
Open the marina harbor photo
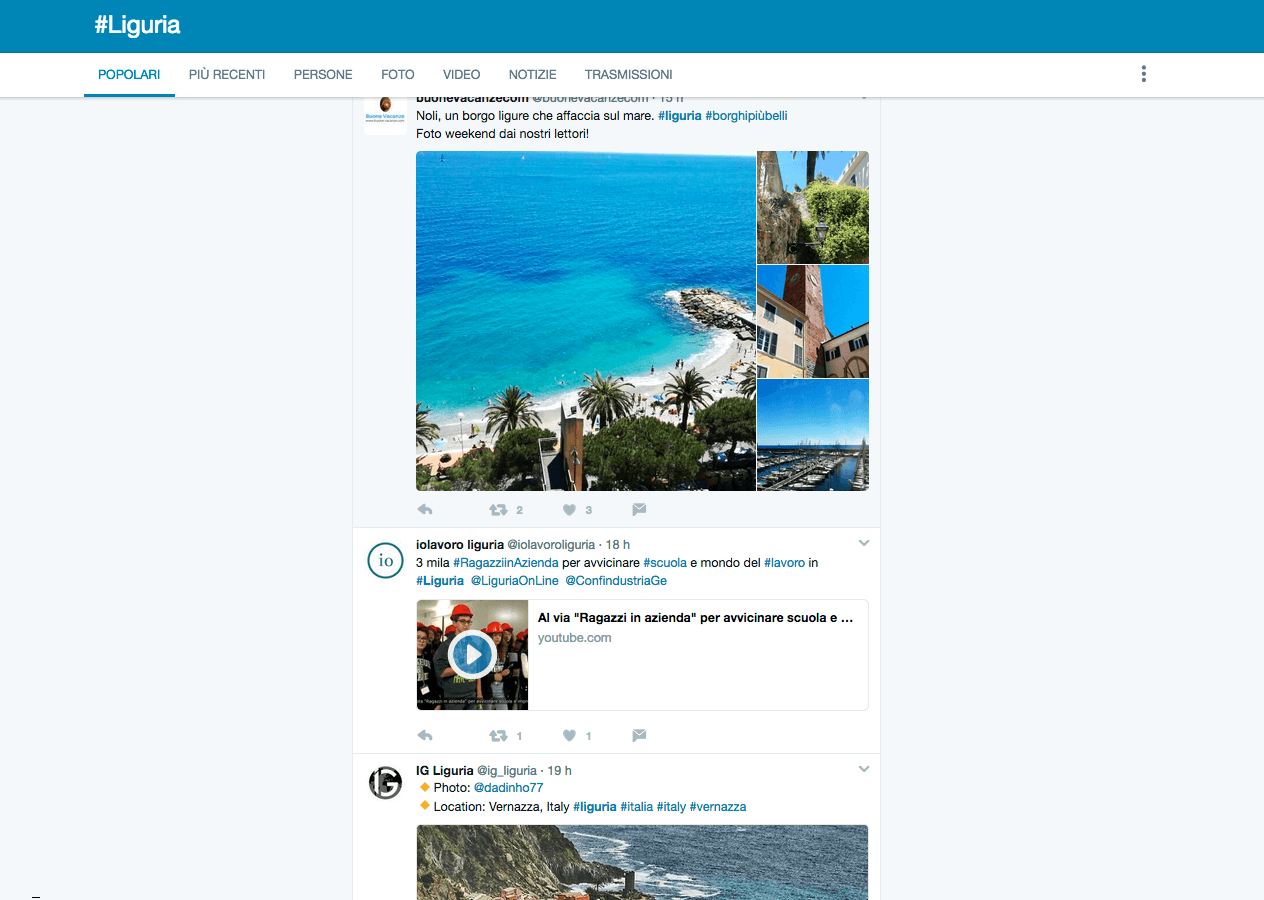[x=813, y=435]
